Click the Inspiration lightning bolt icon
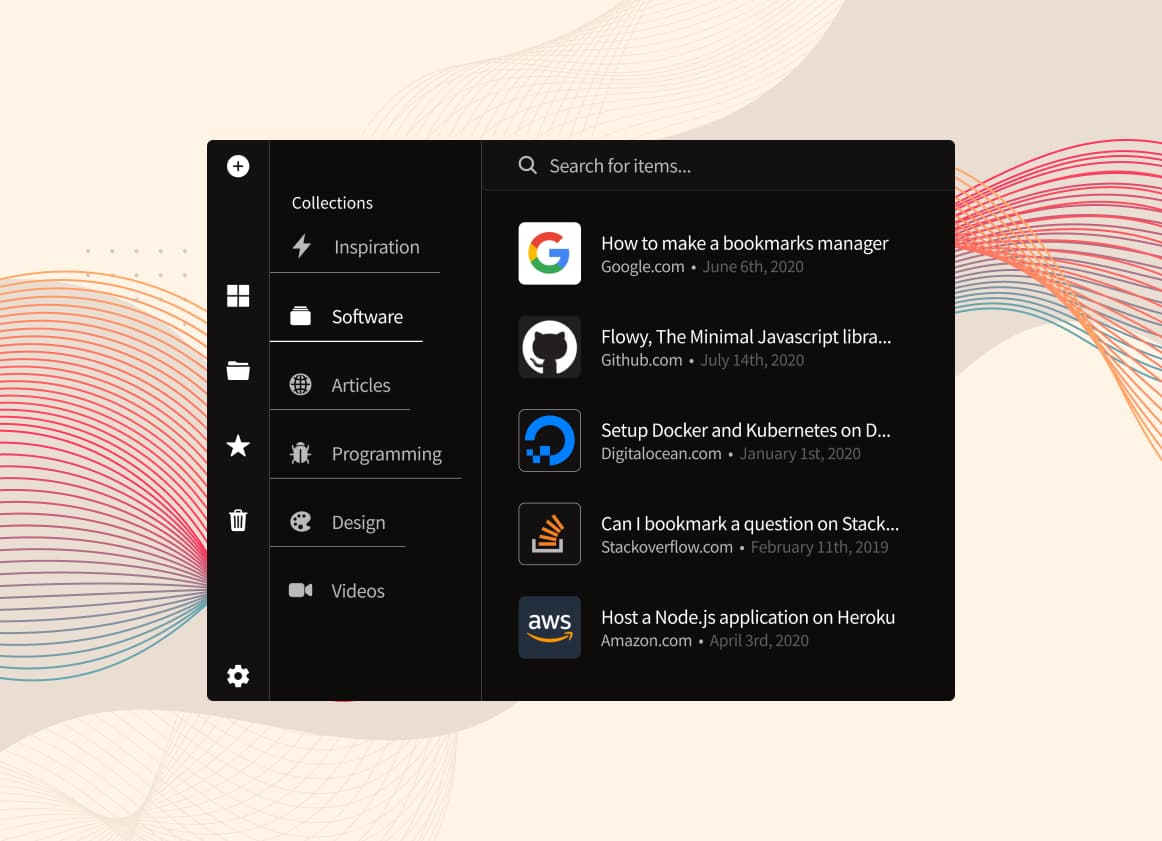1162x841 pixels. [x=302, y=246]
